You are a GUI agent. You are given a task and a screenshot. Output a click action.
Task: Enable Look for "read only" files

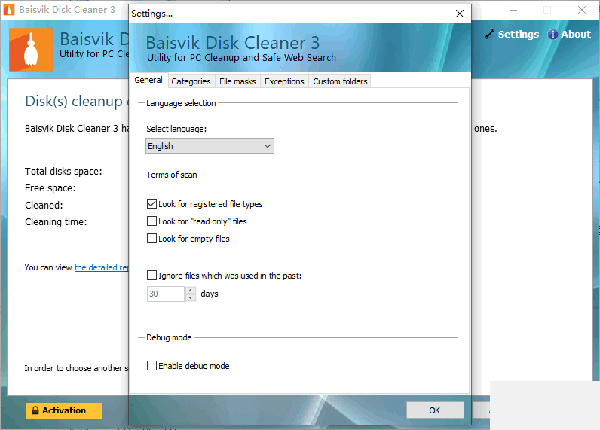pos(152,221)
